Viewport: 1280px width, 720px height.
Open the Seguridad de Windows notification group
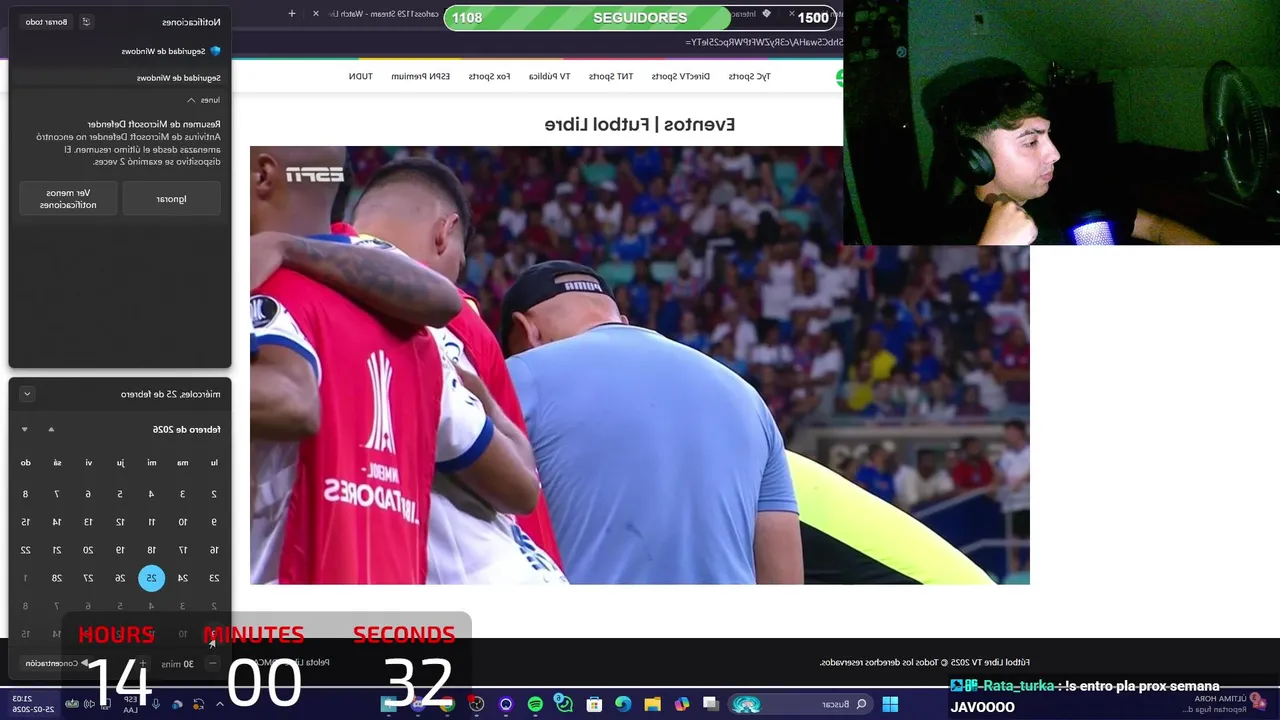click(x=170, y=51)
